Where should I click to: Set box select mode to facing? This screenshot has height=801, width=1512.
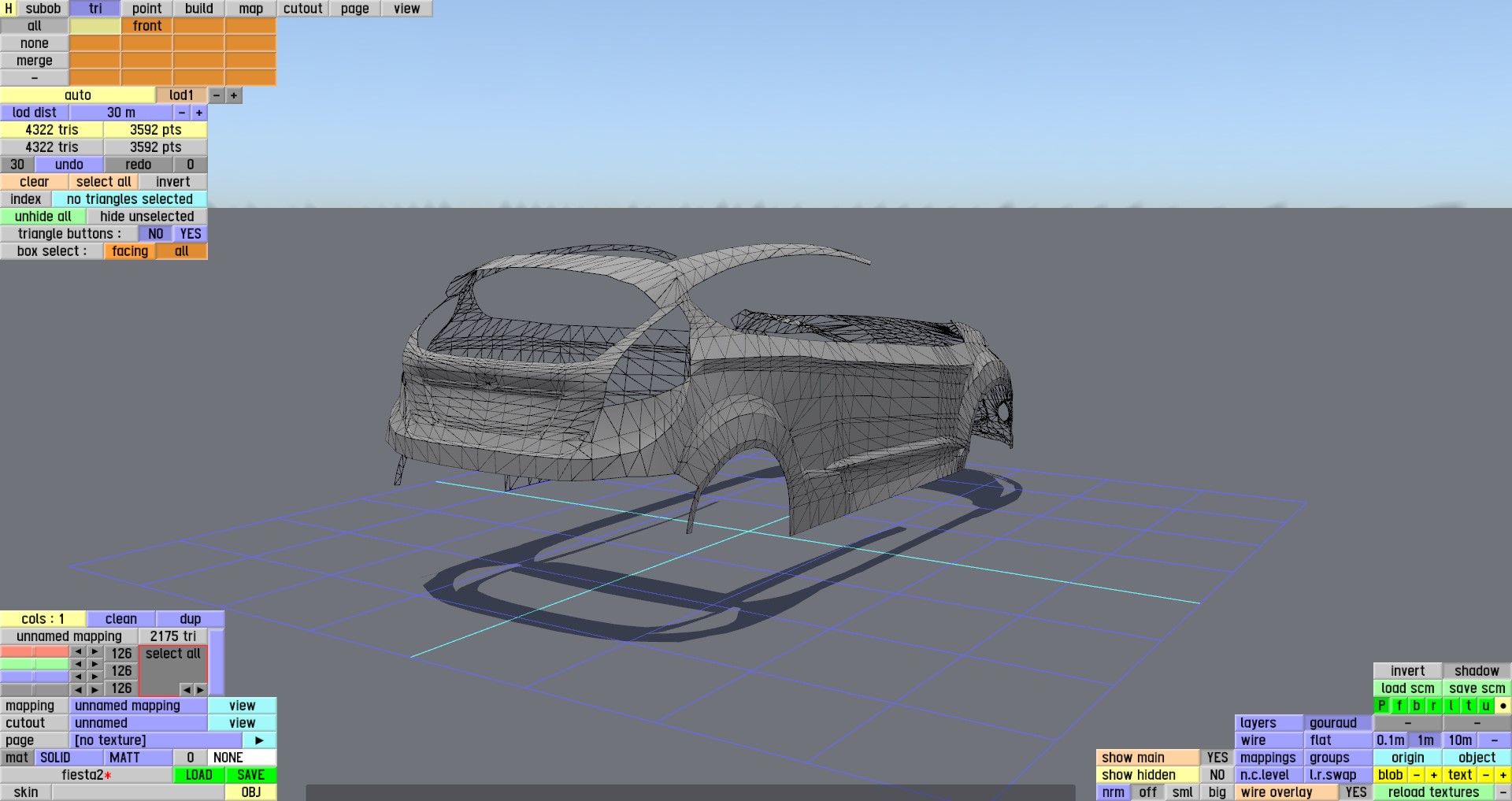[130, 251]
